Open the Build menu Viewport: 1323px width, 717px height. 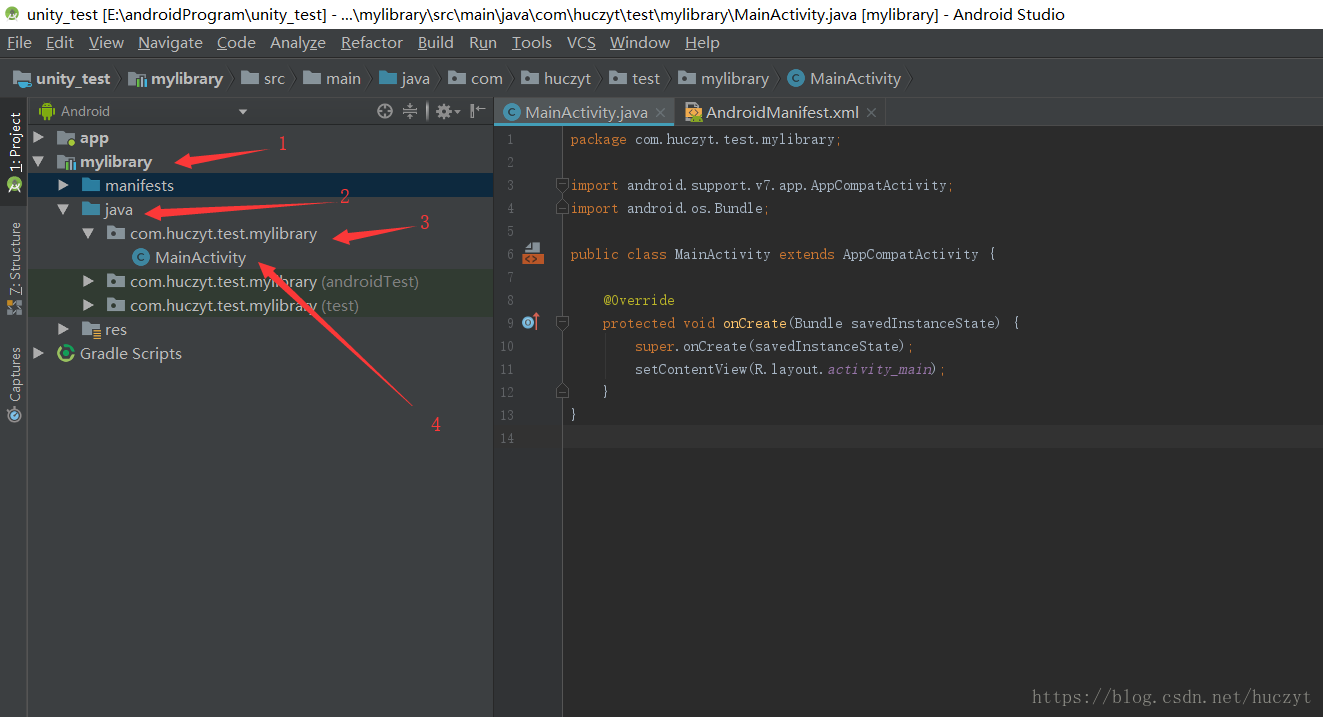pos(436,43)
